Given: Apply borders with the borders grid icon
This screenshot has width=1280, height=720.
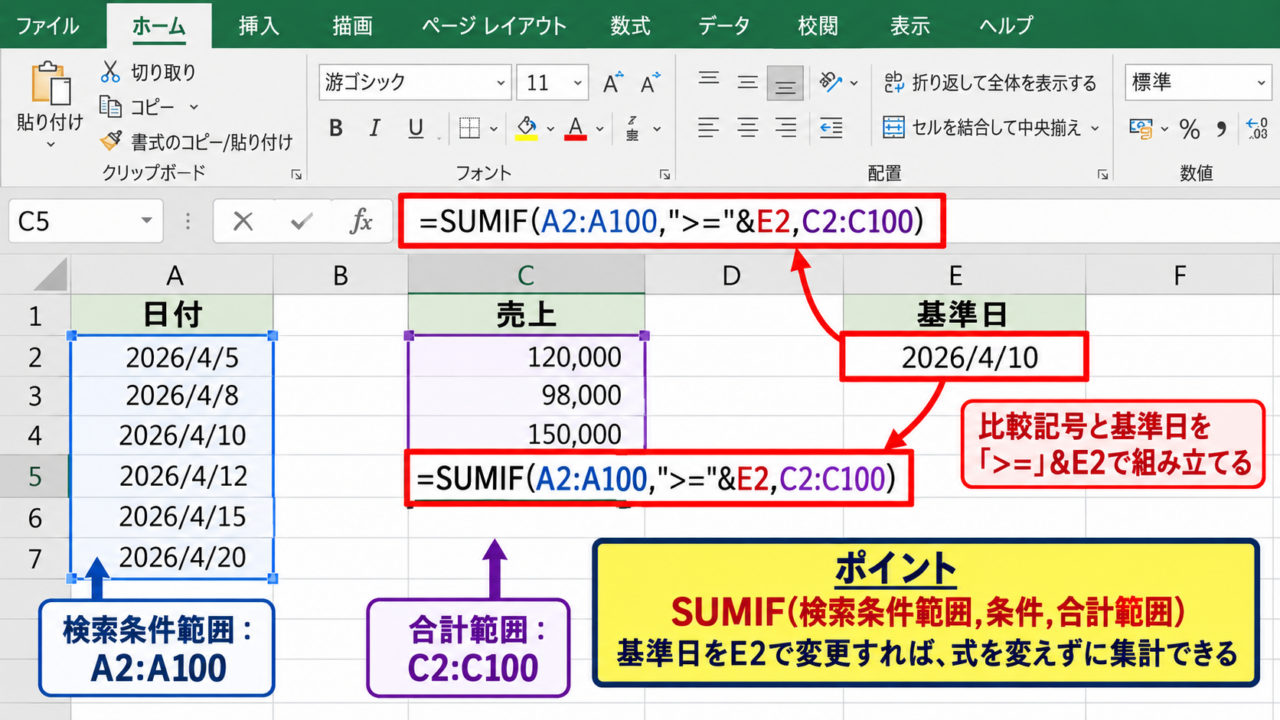Looking at the screenshot, I should coord(469,128).
